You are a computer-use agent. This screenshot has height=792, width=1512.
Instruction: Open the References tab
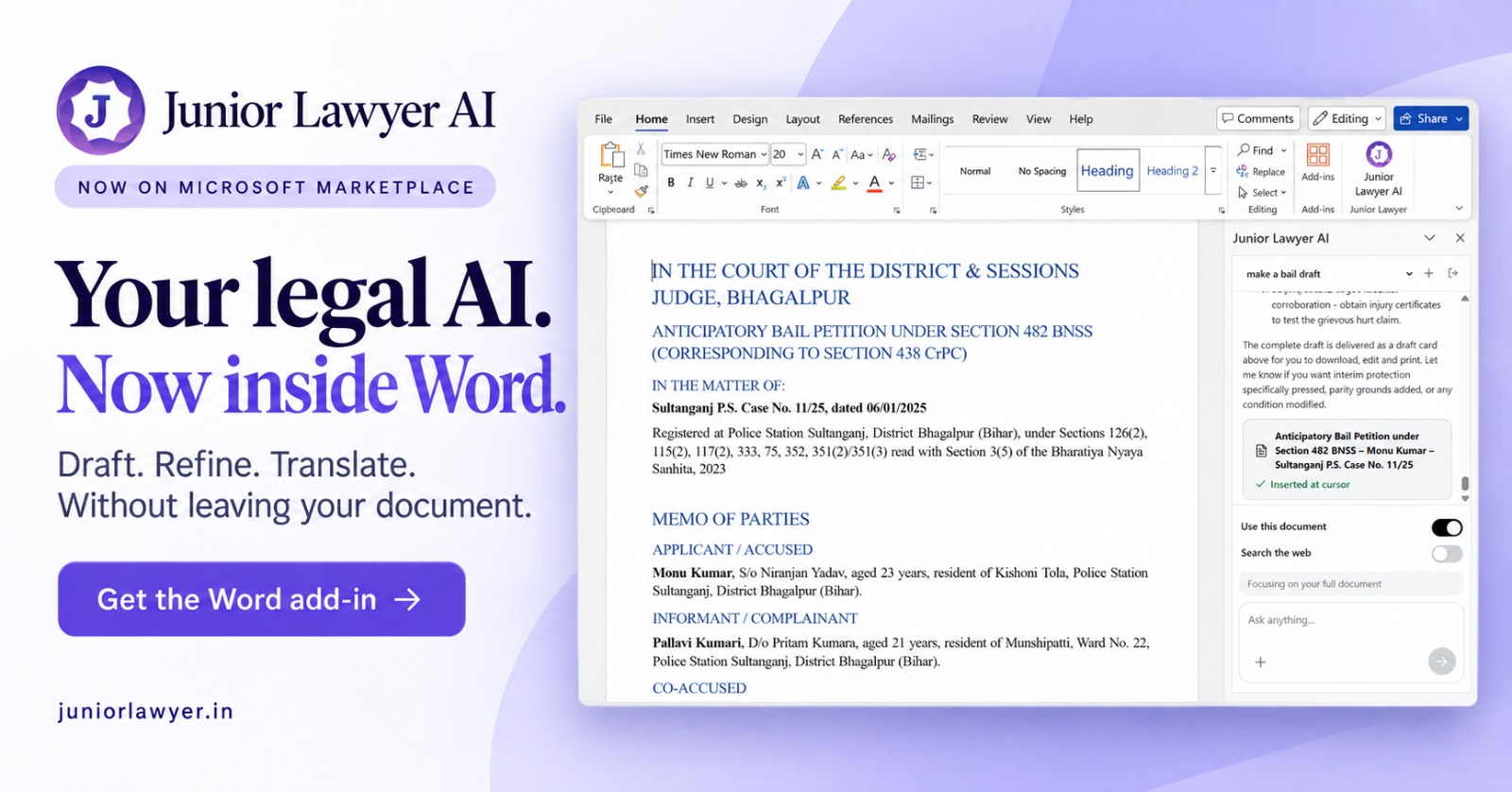[x=866, y=119]
